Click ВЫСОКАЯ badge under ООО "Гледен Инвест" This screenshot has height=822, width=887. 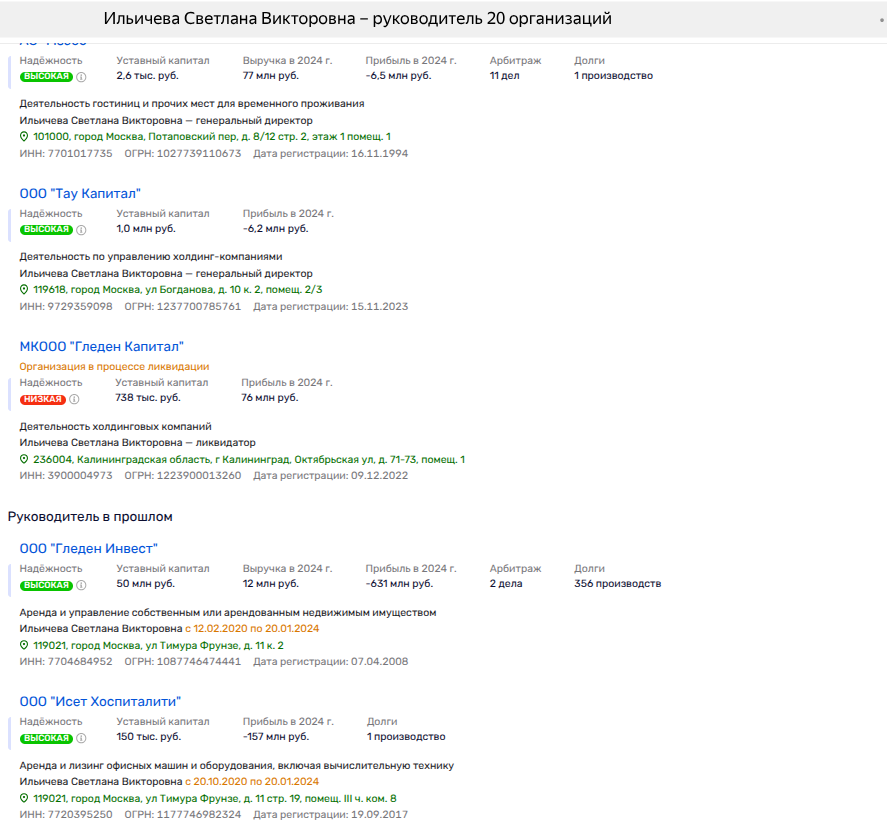pos(46,585)
